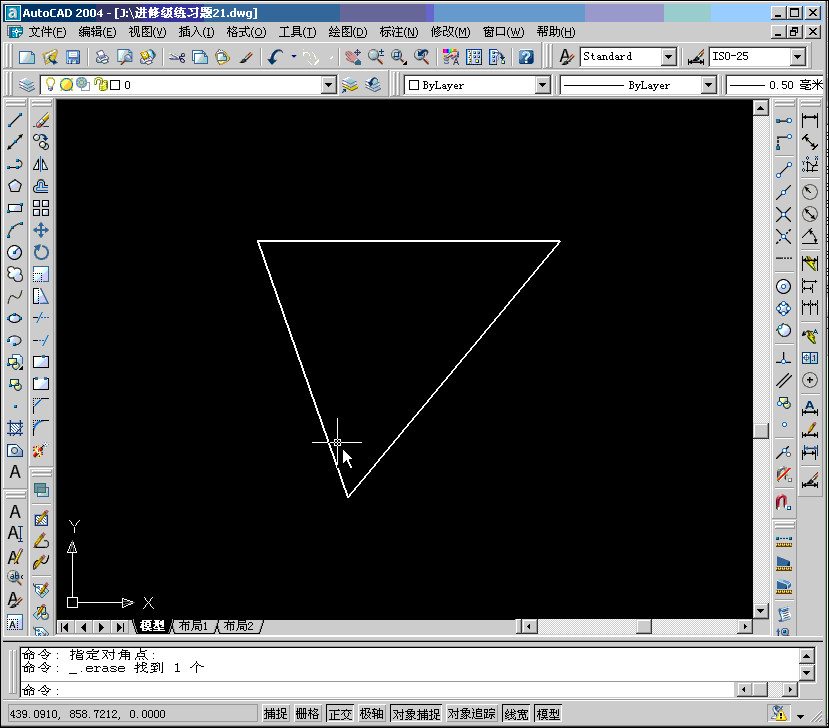Toggle 模型 model space button
This screenshot has height=728, width=829.
point(548,714)
